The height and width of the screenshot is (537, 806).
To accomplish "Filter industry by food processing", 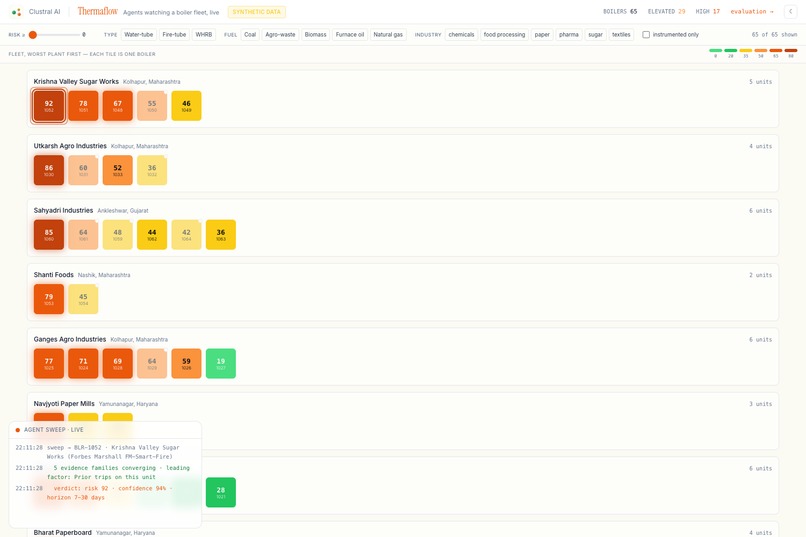I will (504, 34).
